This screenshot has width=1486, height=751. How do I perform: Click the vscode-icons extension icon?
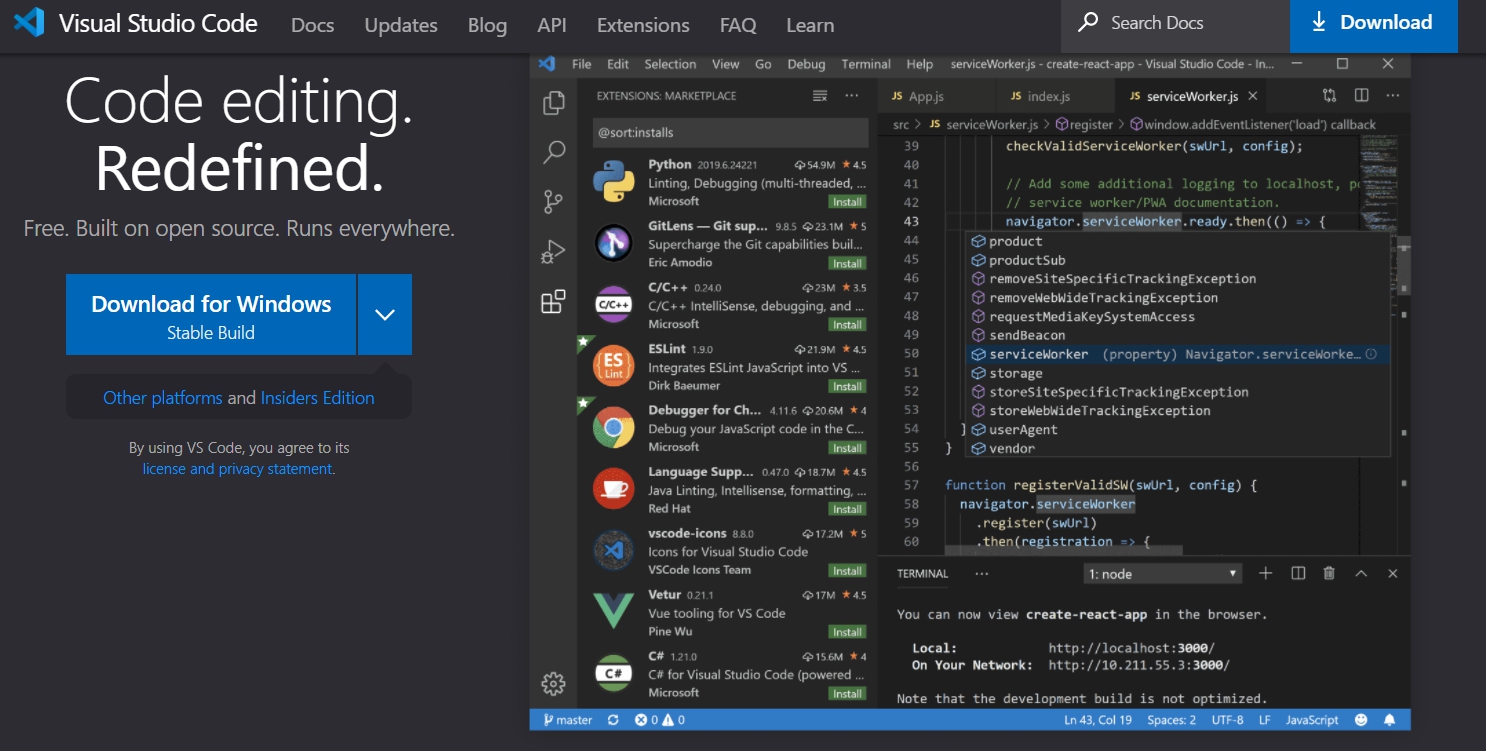click(x=614, y=551)
